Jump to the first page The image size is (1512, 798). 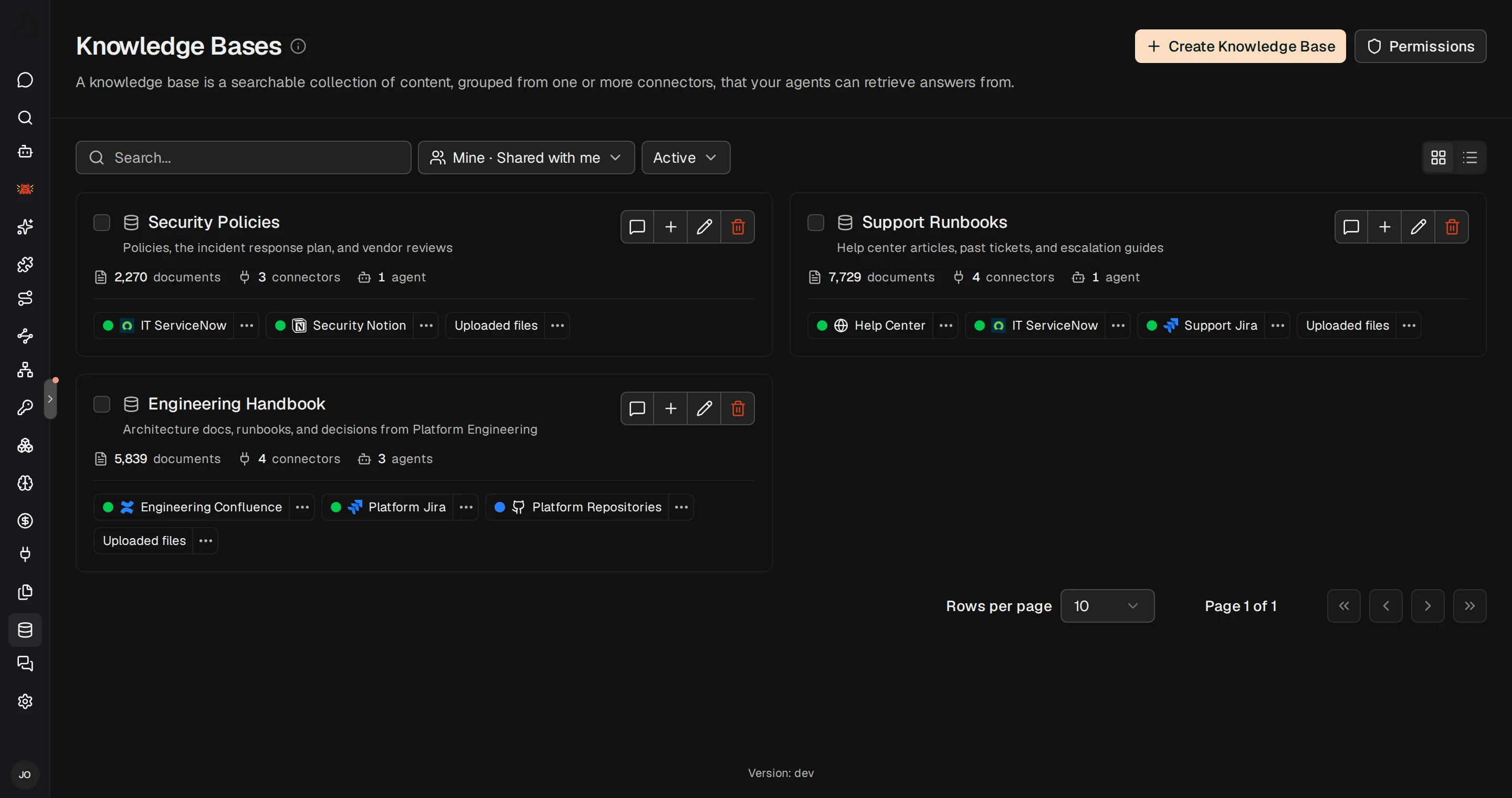[x=1343, y=605]
